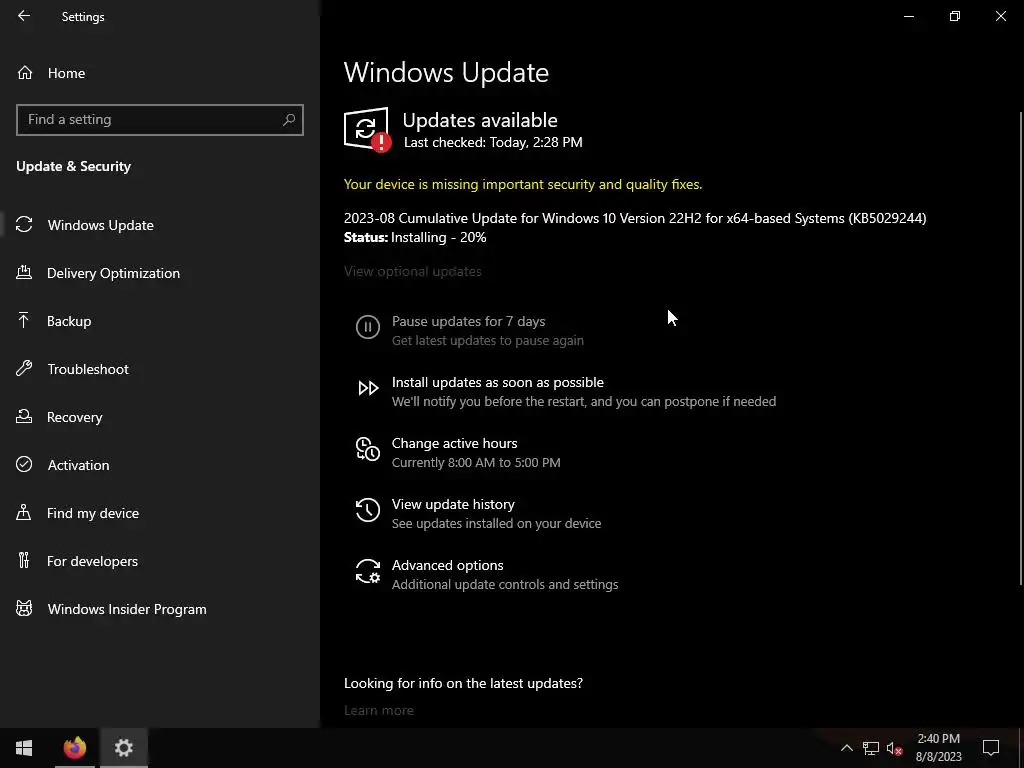Click the Delivery Optimization icon
The height and width of the screenshot is (768, 1024).
click(24, 272)
